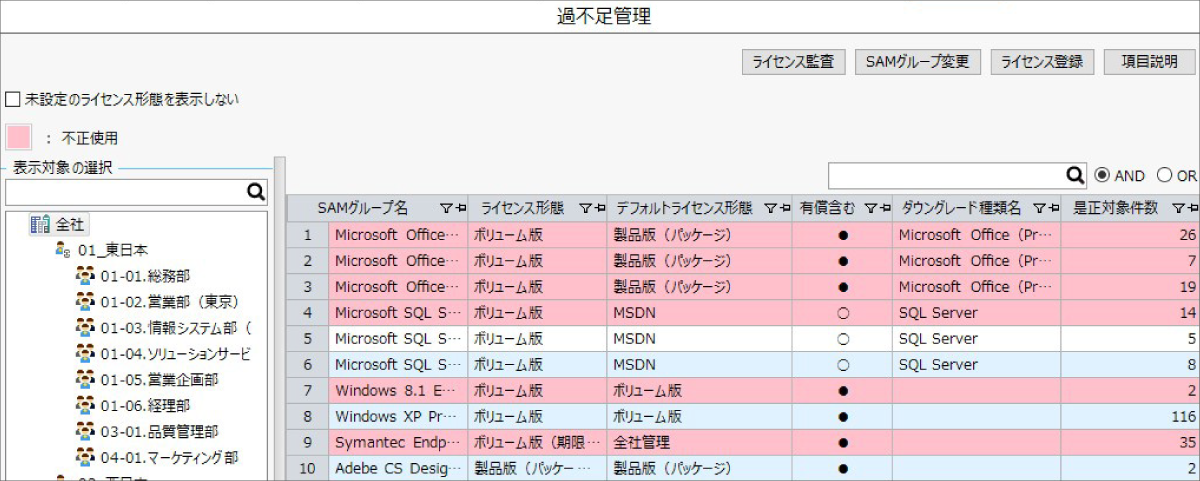This screenshot has width=1200, height=481.
Task: Open the filter for 有償含む column
Action: (870, 209)
